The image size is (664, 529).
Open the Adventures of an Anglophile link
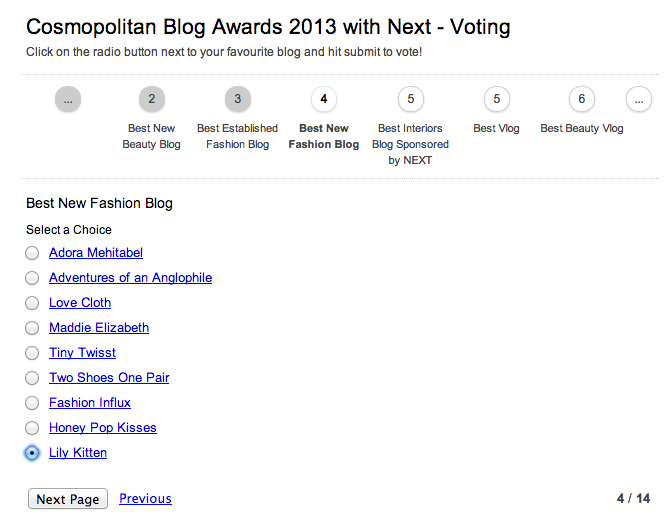click(130, 278)
